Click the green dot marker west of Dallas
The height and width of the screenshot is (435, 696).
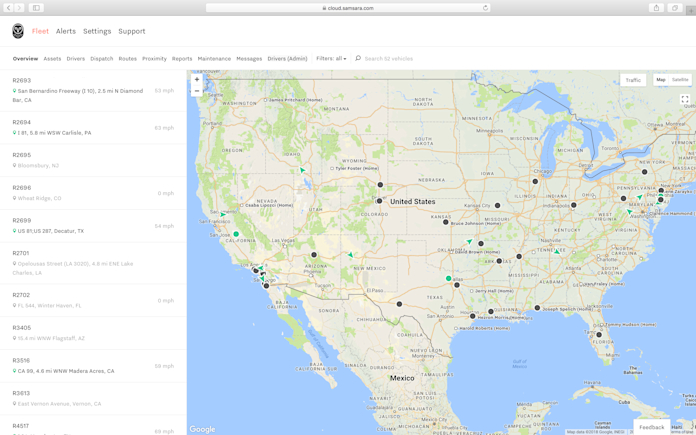tap(449, 278)
